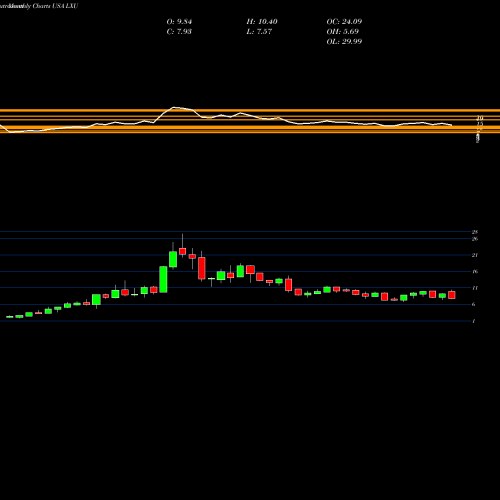Select the open value 'O: 9.84'
Viewport: 500px width, 500px height.
tap(179, 22)
